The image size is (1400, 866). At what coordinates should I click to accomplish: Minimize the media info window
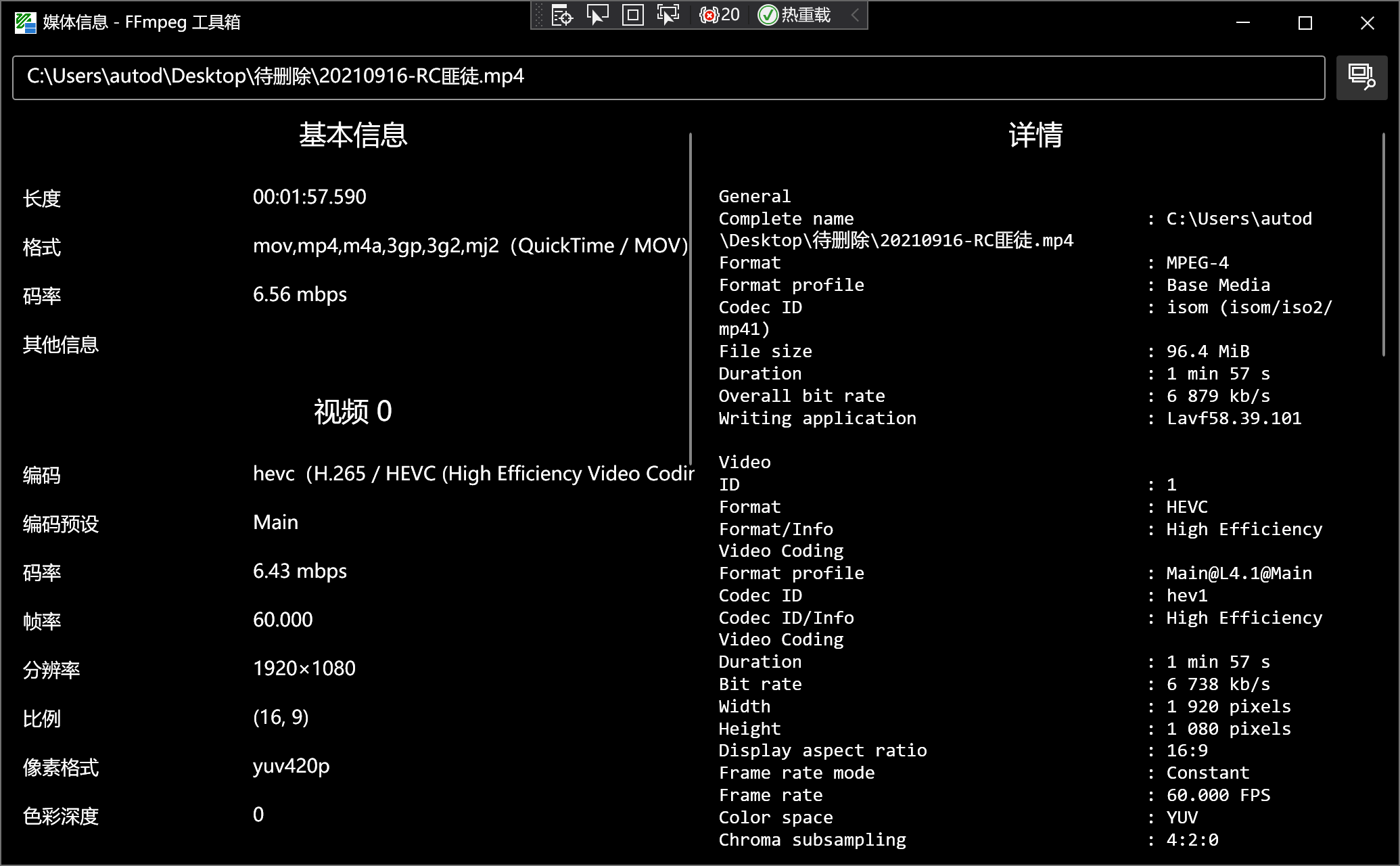point(1243,23)
